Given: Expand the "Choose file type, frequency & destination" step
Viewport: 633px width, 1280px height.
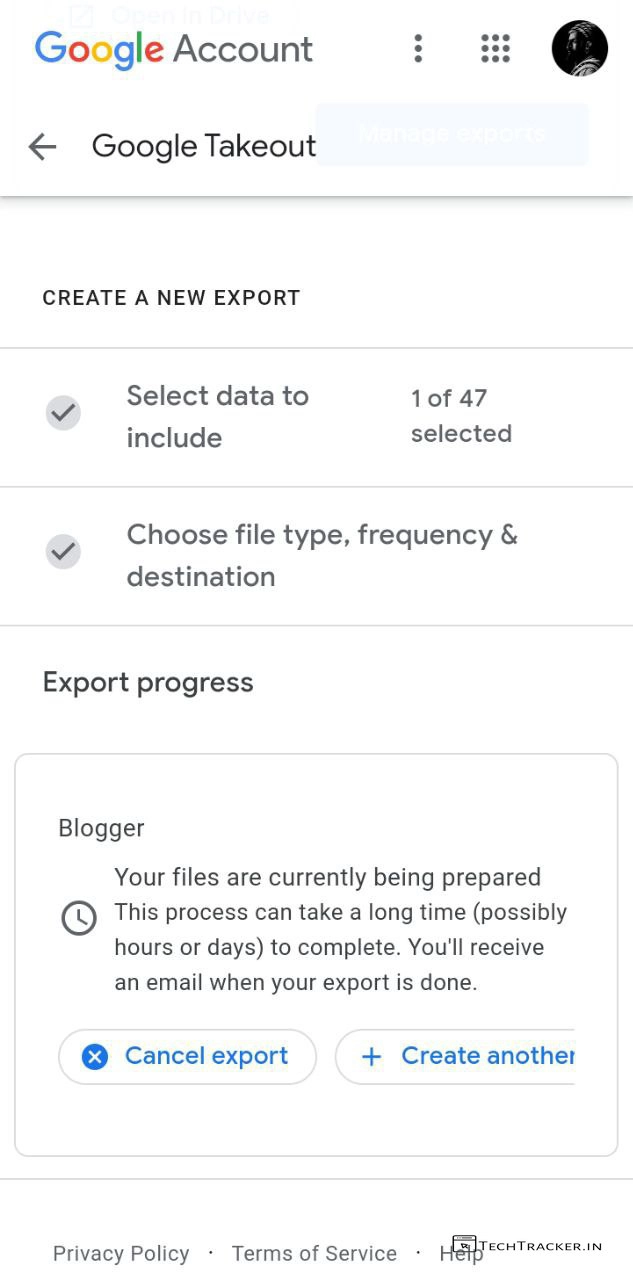Looking at the screenshot, I should [321, 555].
